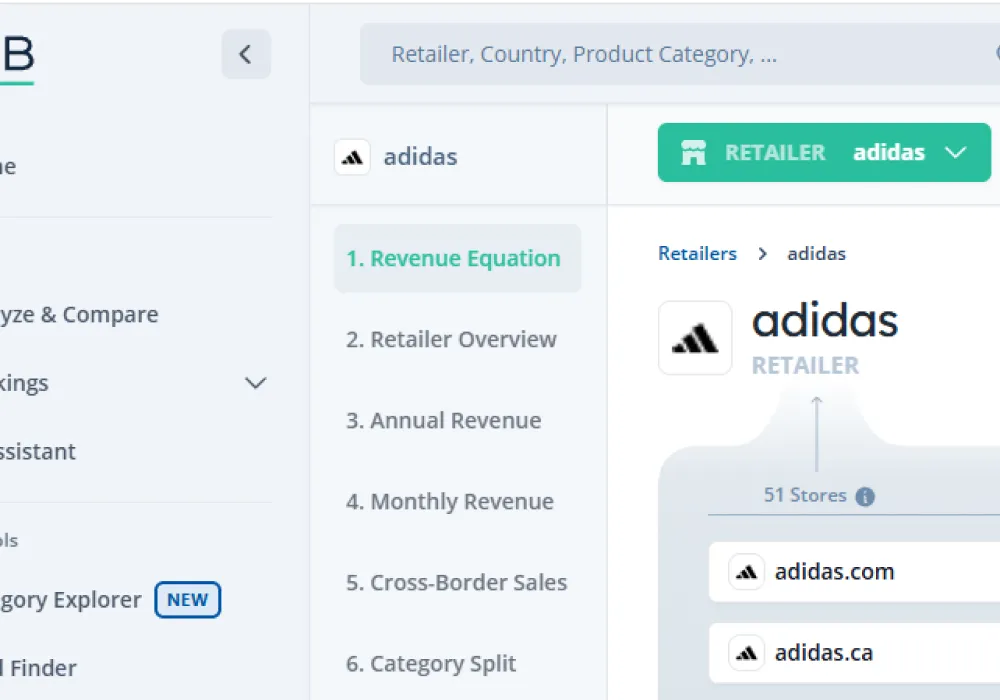
Task: Open Analyze & Compare in sidebar
Action: click(x=80, y=315)
